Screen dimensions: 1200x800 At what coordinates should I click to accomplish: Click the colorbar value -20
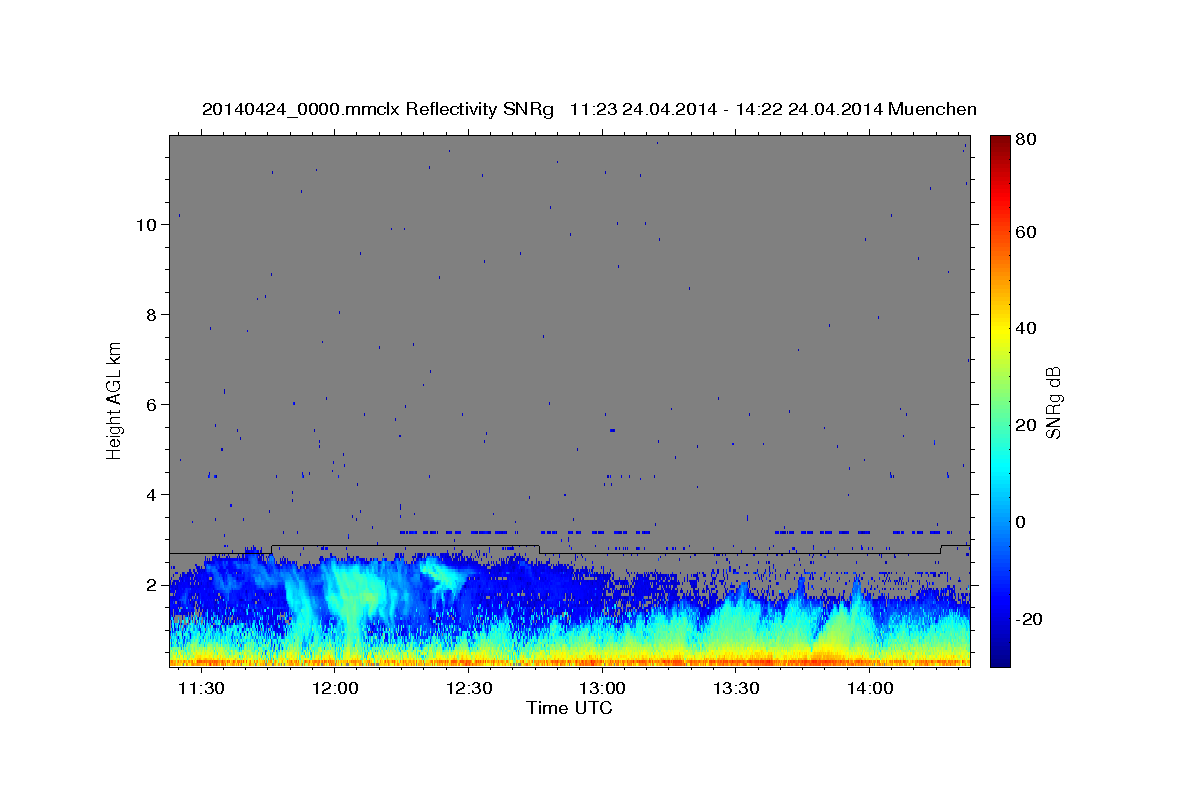click(x=1030, y=620)
